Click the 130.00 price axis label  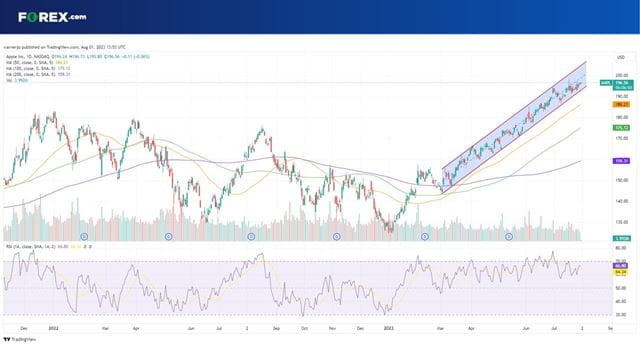pyautogui.click(x=622, y=222)
